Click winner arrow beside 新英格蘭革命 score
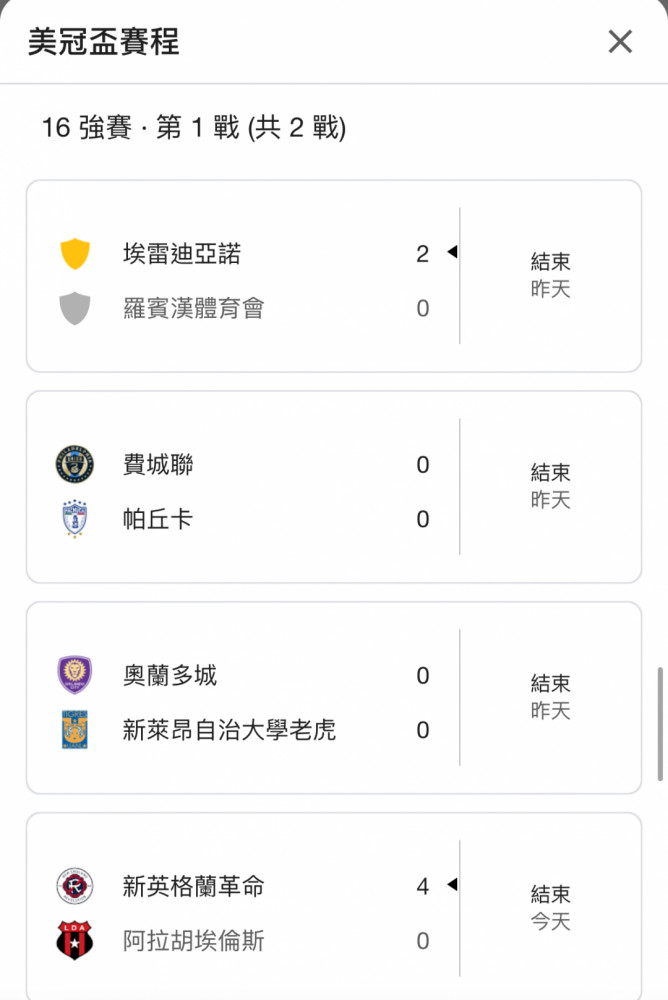 [x=452, y=885]
